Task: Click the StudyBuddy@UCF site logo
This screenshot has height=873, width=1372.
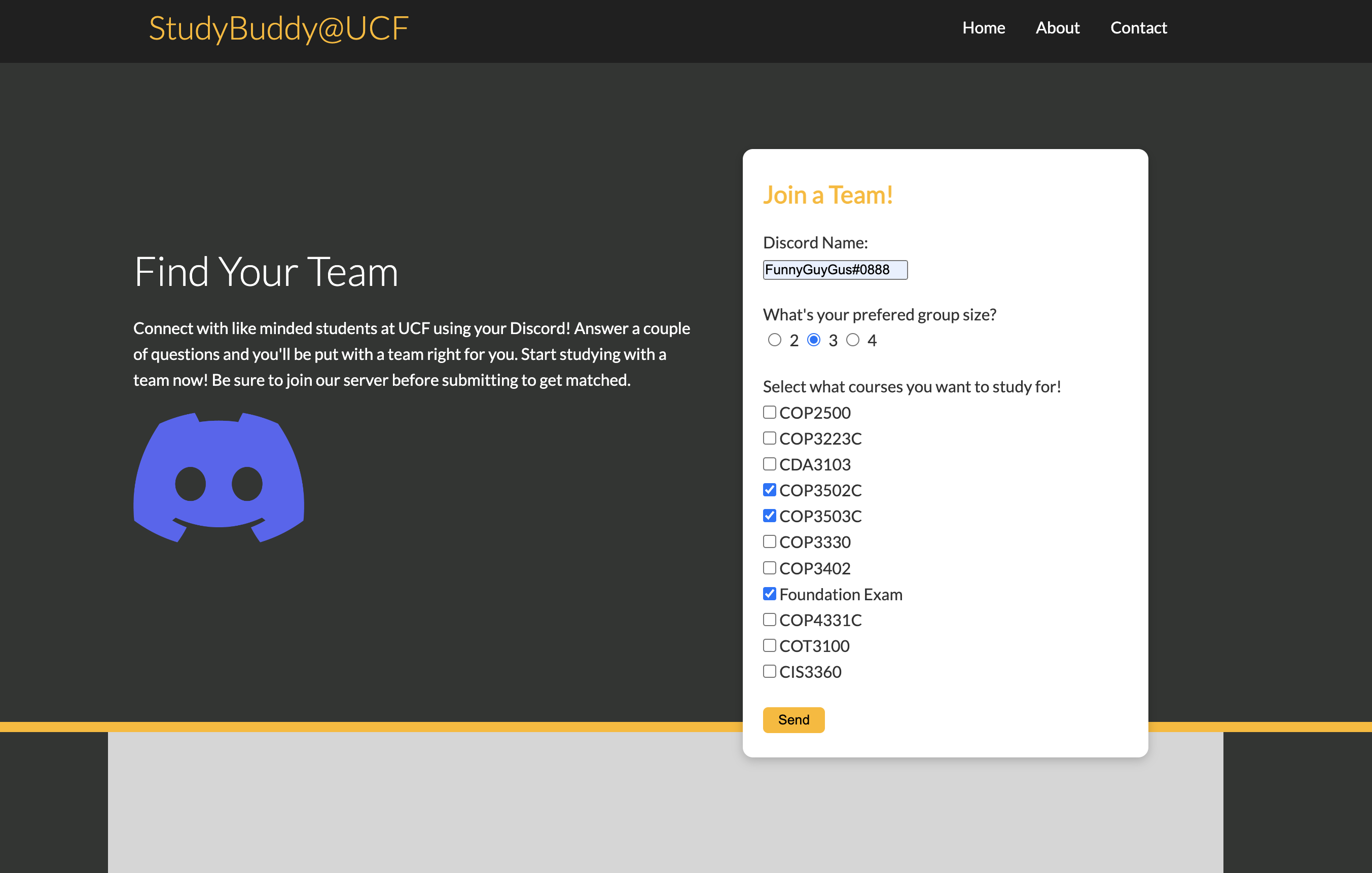Action: tap(279, 28)
